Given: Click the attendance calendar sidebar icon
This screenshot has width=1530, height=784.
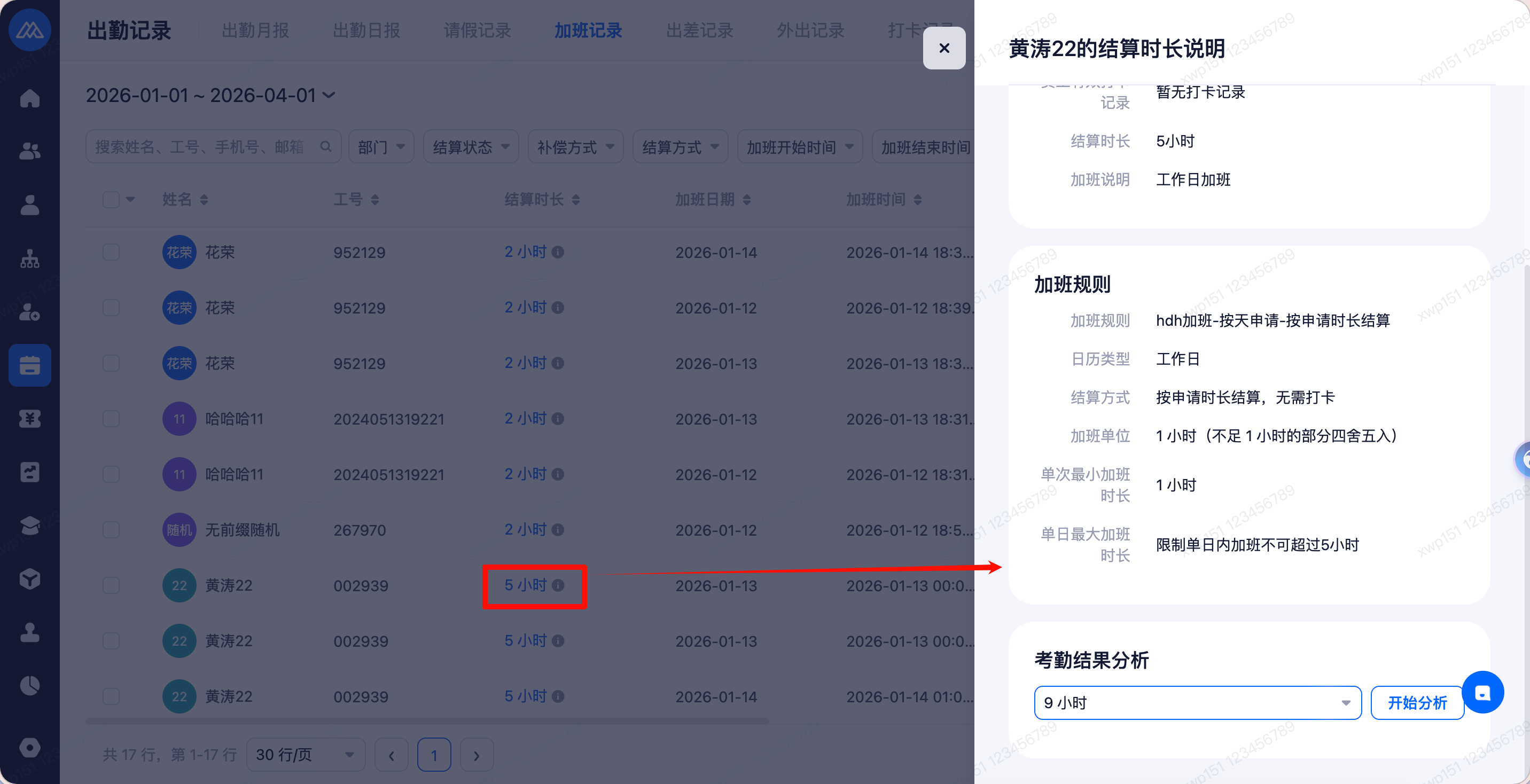Looking at the screenshot, I should point(30,365).
